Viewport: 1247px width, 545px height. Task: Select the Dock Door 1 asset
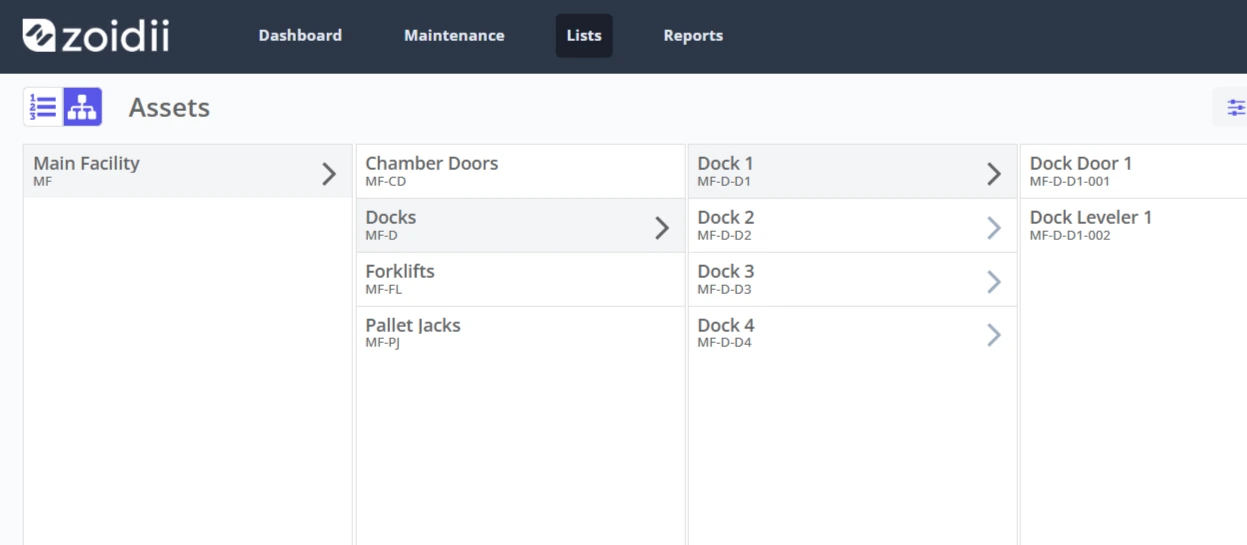click(x=1133, y=171)
